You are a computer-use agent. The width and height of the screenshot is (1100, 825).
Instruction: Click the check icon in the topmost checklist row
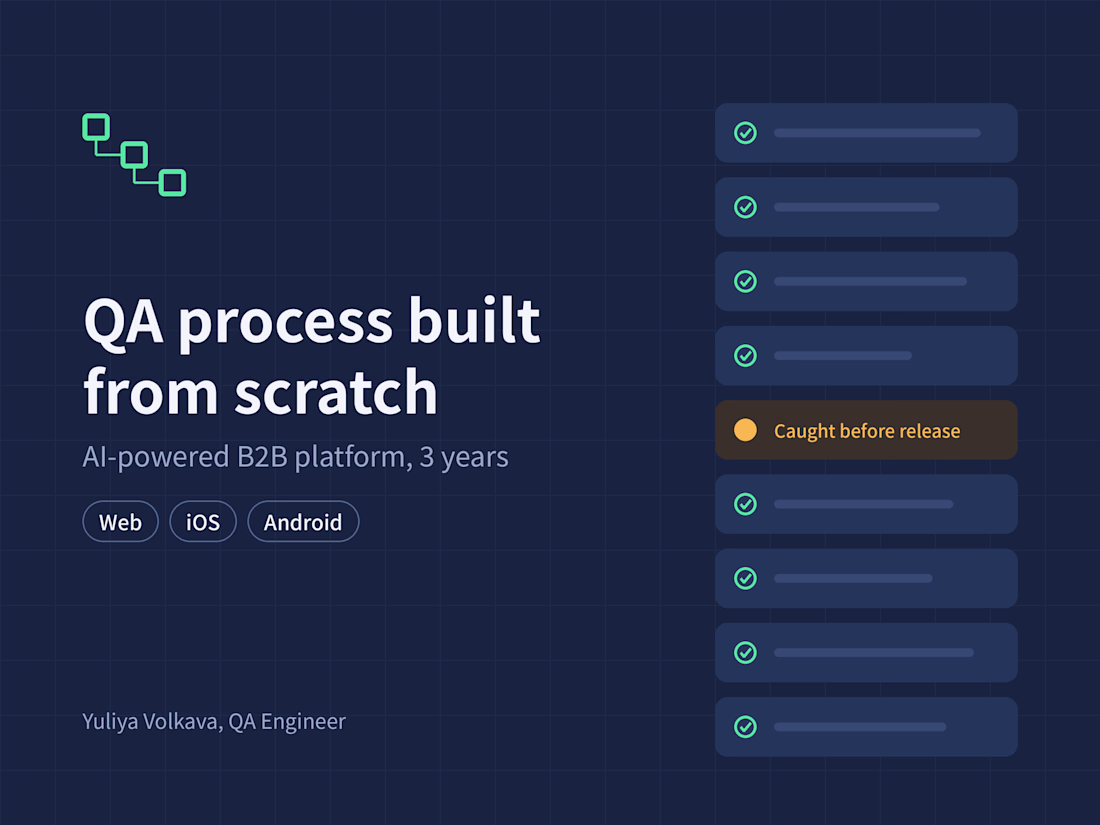[x=745, y=133]
